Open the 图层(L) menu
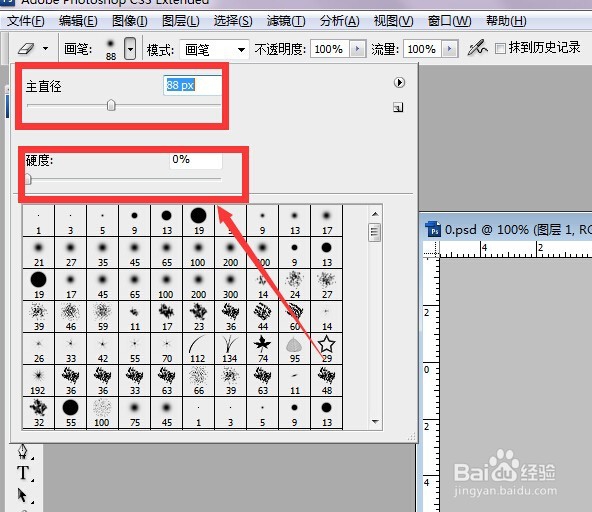Image resolution: width=592 pixels, height=512 pixels. tap(180, 21)
